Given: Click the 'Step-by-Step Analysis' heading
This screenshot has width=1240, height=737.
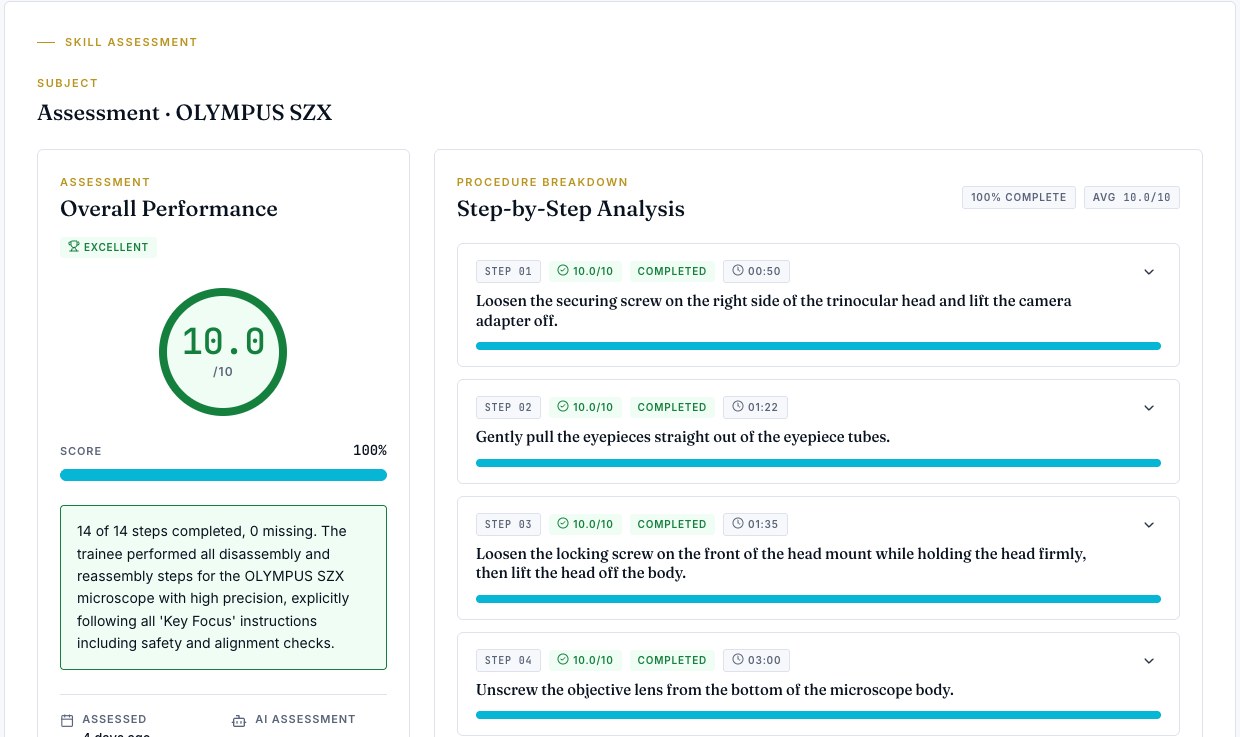Looking at the screenshot, I should coord(571,209).
